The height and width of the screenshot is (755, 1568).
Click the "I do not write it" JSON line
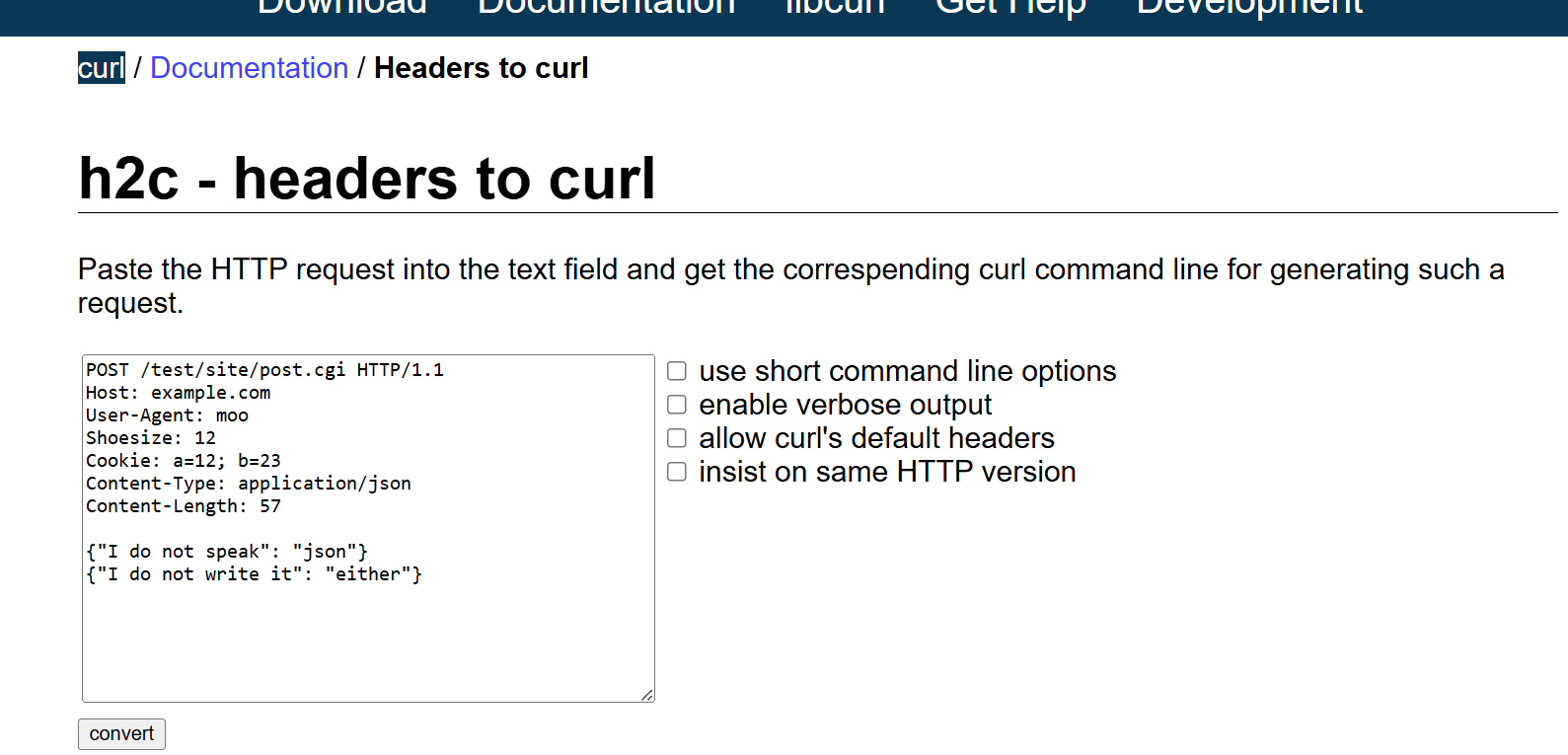tap(254, 574)
